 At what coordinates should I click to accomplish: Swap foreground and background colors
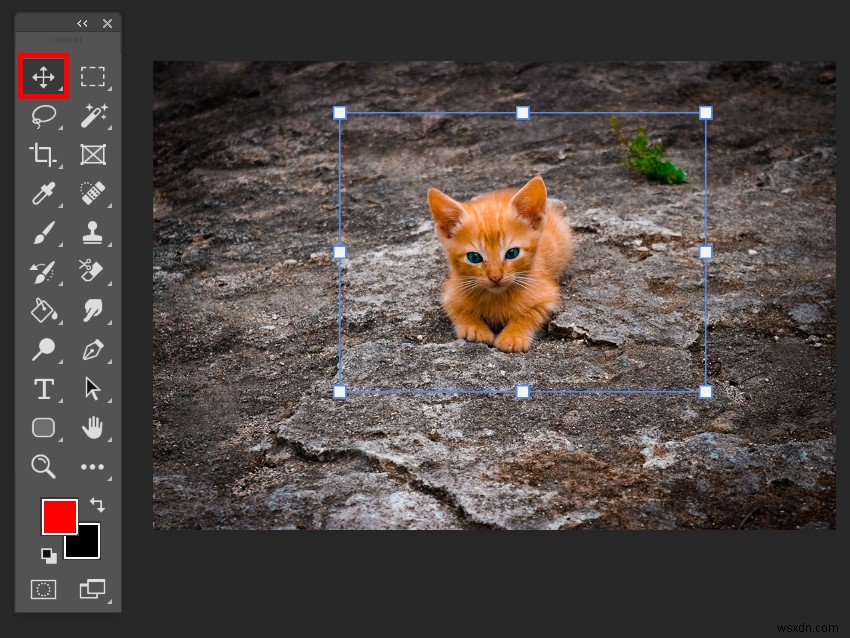(x=97, y=505)
